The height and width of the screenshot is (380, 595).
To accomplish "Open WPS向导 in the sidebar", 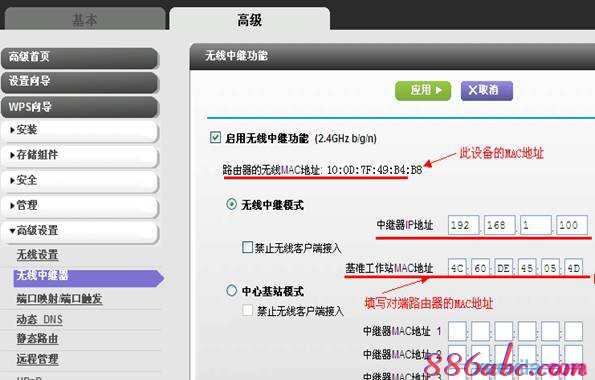I will [x=80, y=107].
